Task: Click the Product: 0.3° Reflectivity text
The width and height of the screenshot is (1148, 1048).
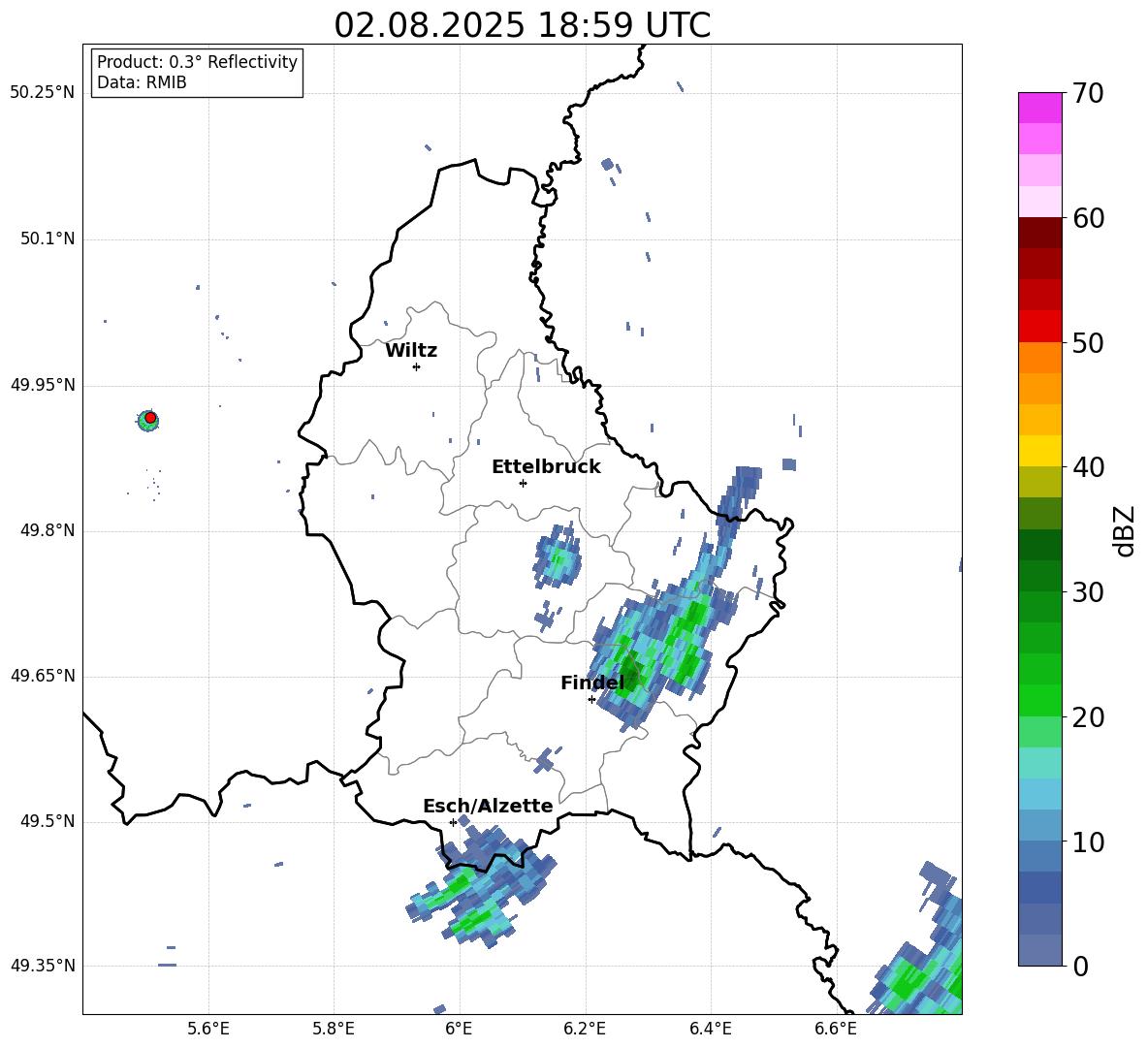Action: [x=197, y=62]
